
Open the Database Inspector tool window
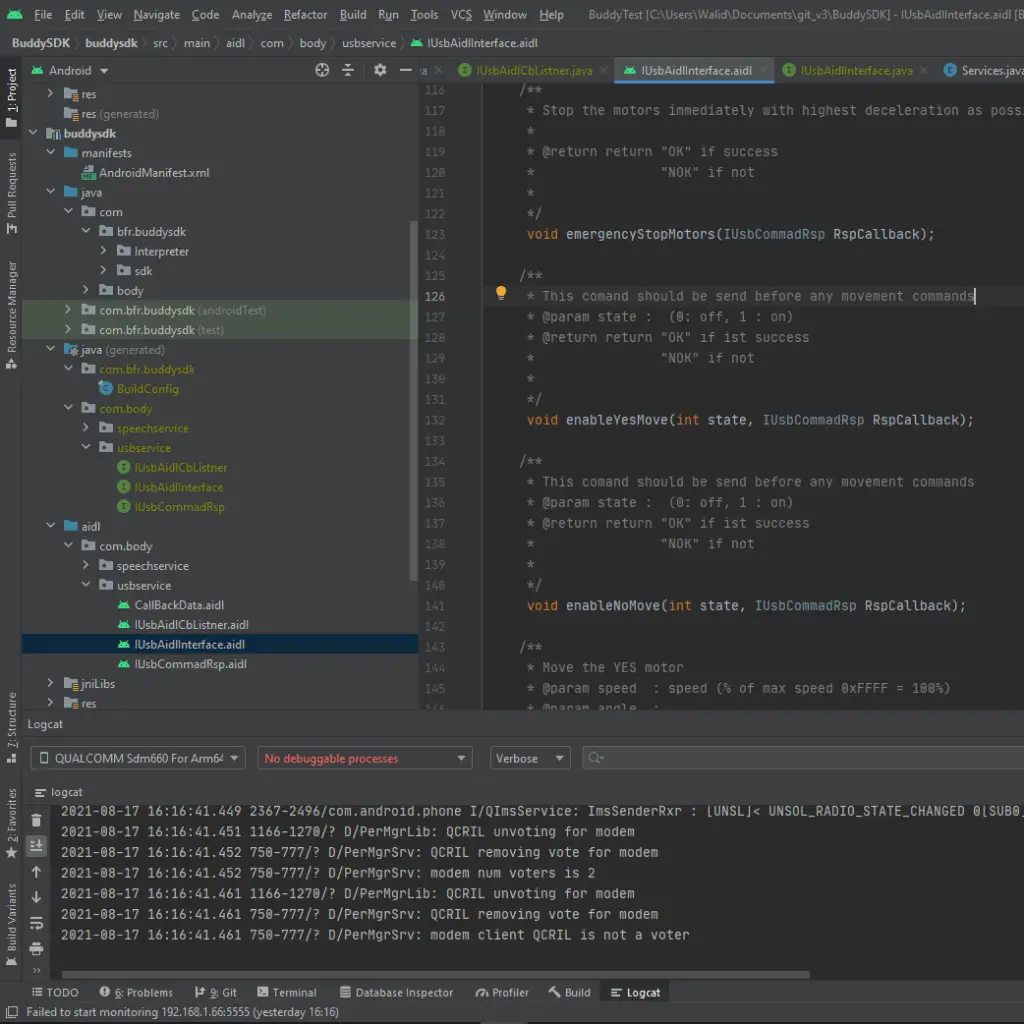pos(396,992)
